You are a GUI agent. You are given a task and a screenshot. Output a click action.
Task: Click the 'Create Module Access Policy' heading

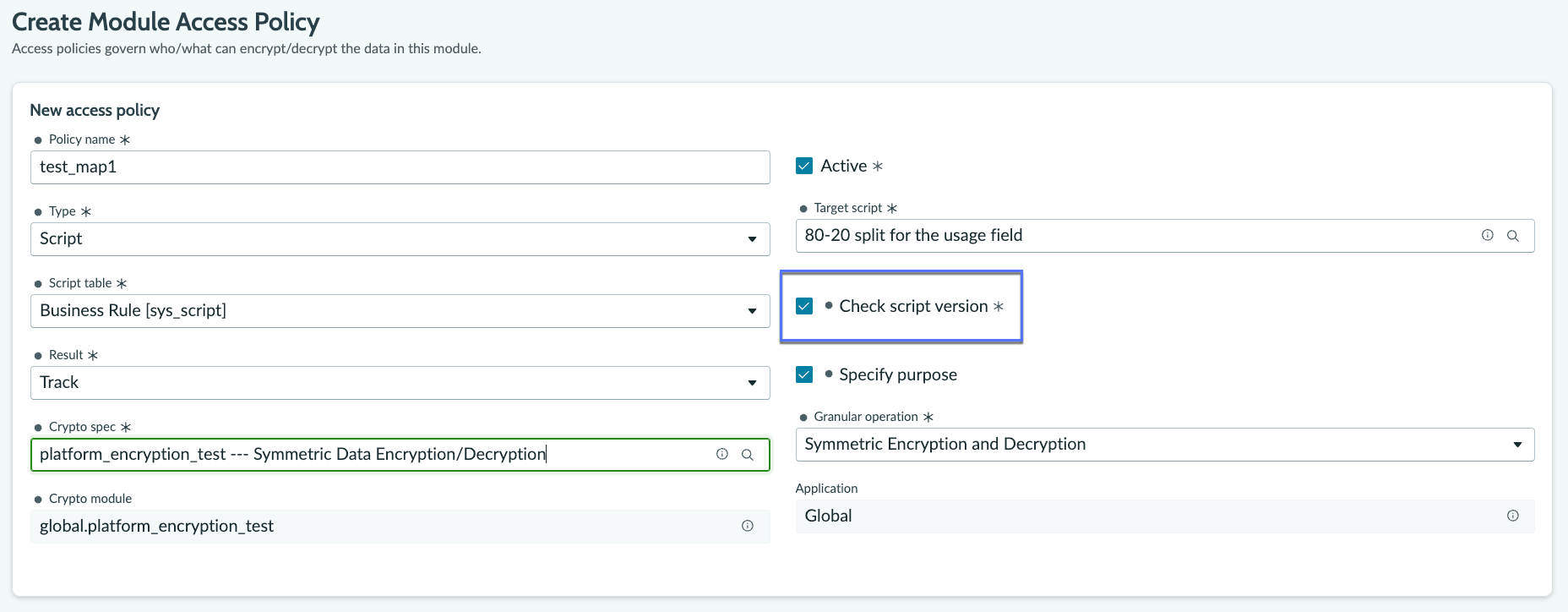point(166,22)
